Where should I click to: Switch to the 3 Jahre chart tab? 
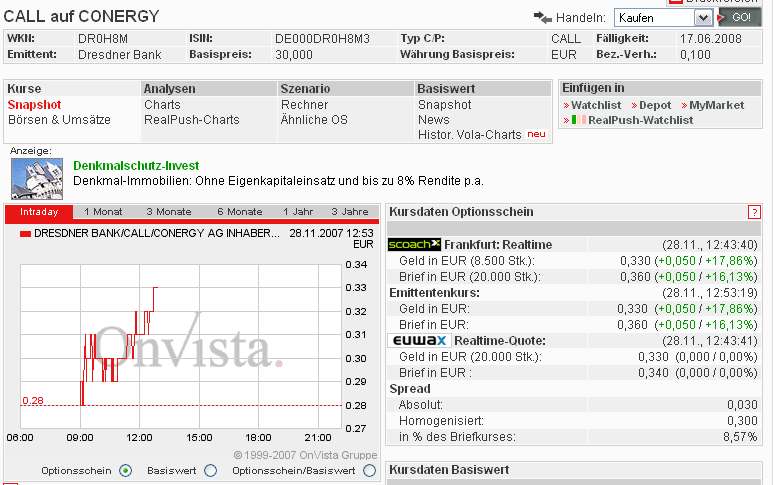[350, 212]
